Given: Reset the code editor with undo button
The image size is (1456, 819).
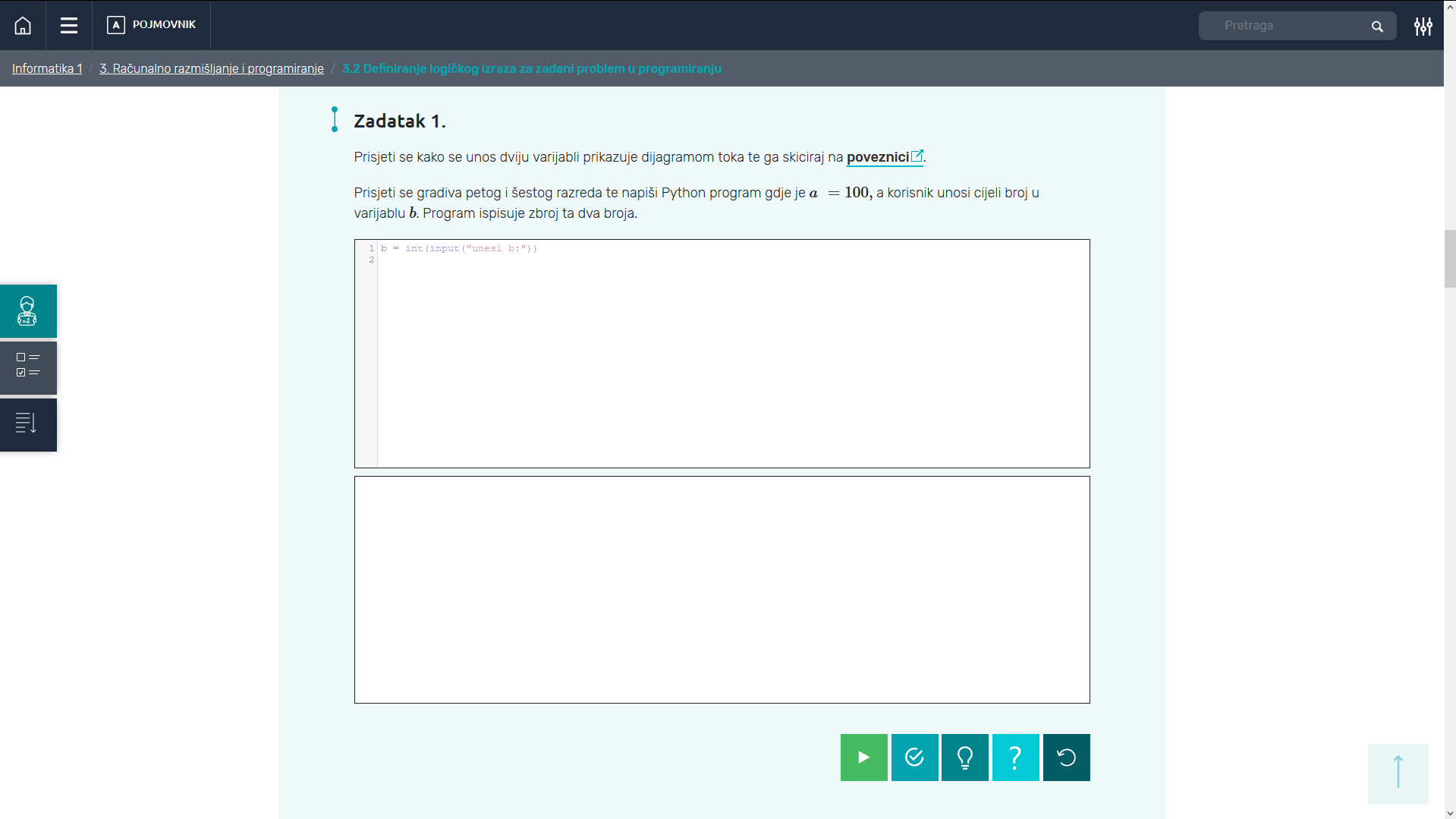Looking at the screenshot, I should (x=1066, y=757).
